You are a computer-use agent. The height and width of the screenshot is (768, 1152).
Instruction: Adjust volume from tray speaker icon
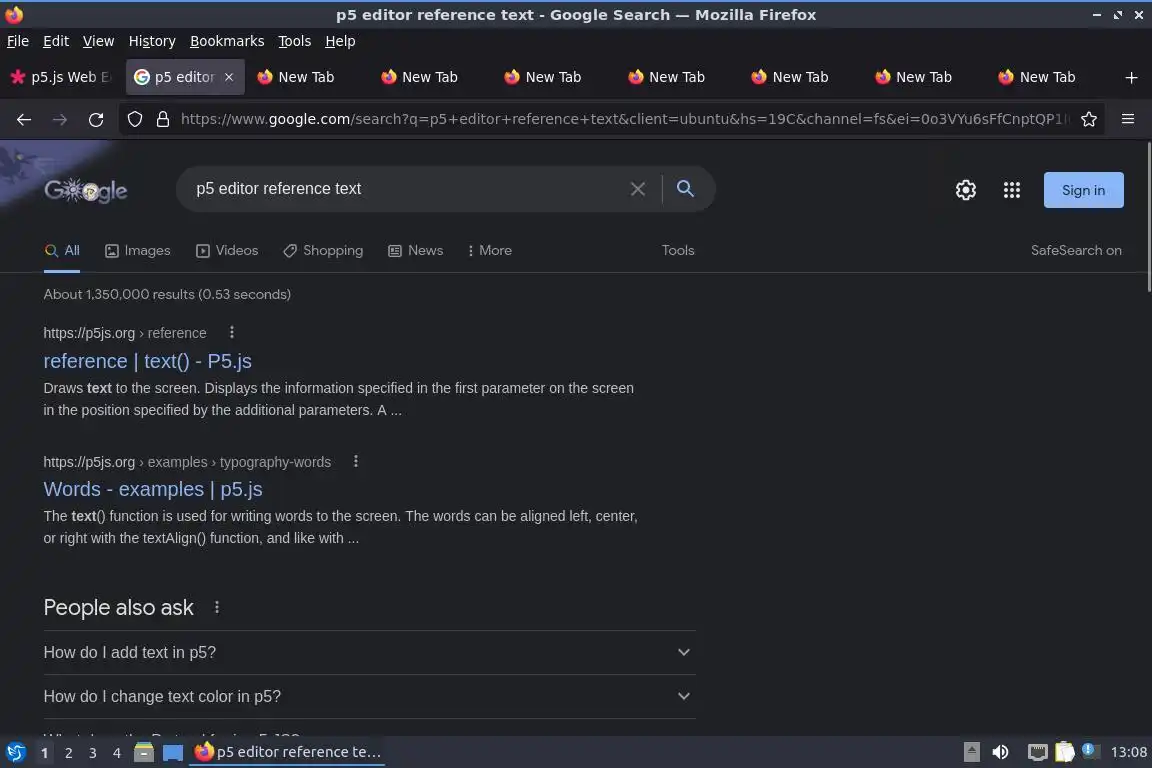coord(1000,753)
